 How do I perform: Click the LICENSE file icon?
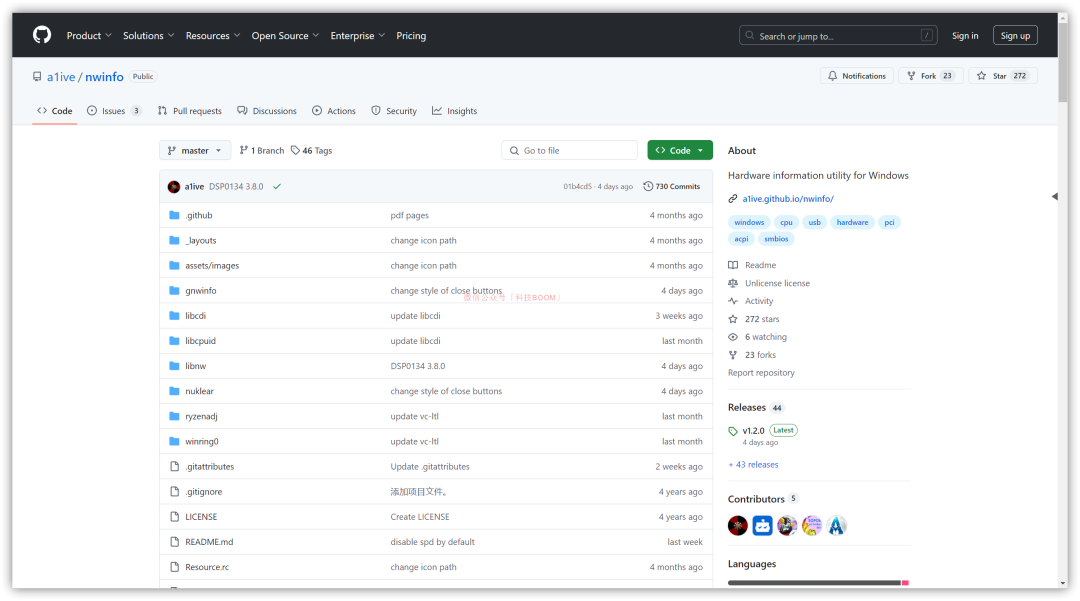pyautogui.click(x=174, y=517)
